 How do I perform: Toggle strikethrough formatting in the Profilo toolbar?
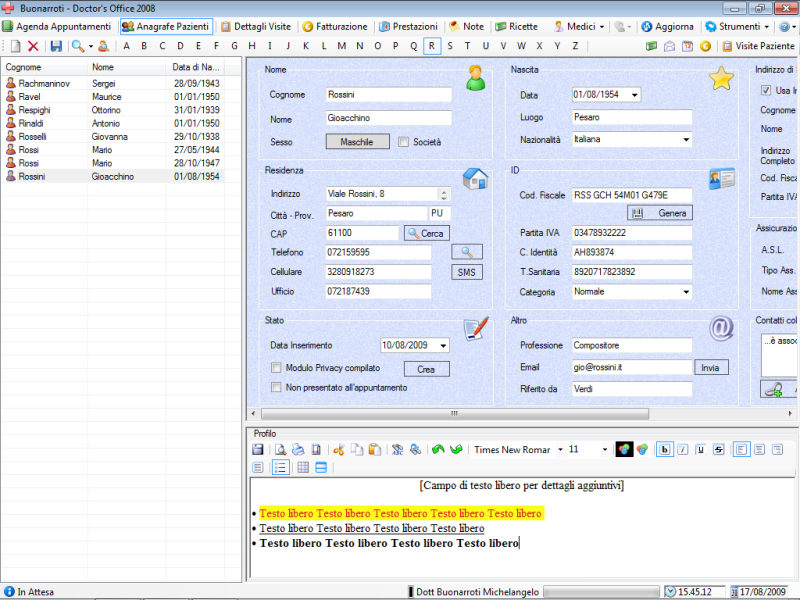[x=719, y=449]
